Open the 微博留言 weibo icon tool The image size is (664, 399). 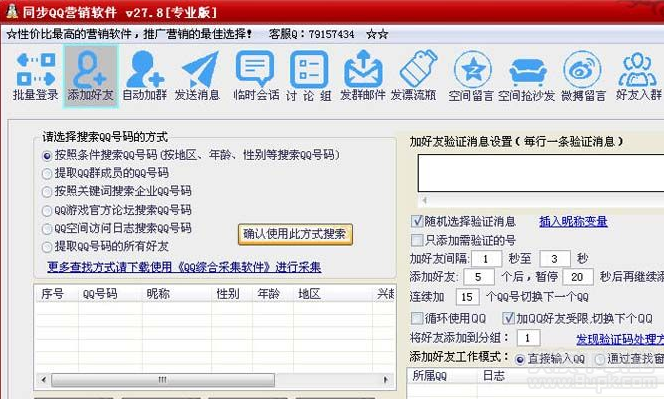(583, 76)
